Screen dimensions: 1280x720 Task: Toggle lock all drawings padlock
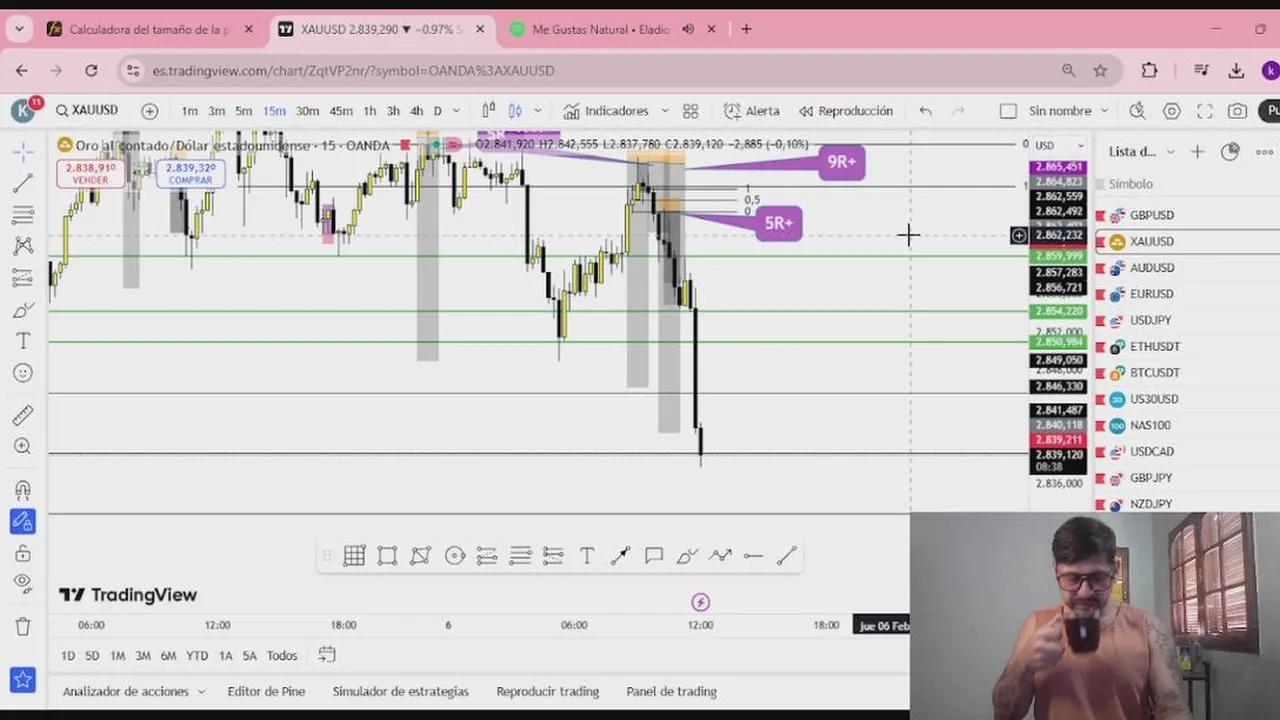click(23, 553)
